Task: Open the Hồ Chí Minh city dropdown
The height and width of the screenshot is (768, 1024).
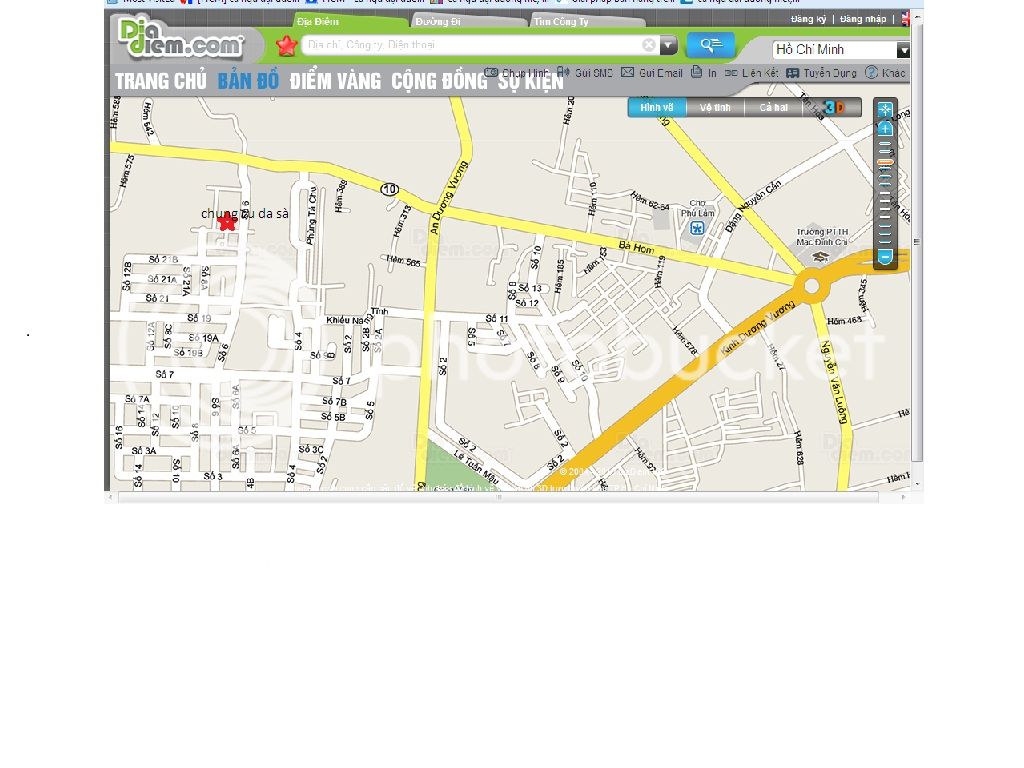Action: pos(903,50)
